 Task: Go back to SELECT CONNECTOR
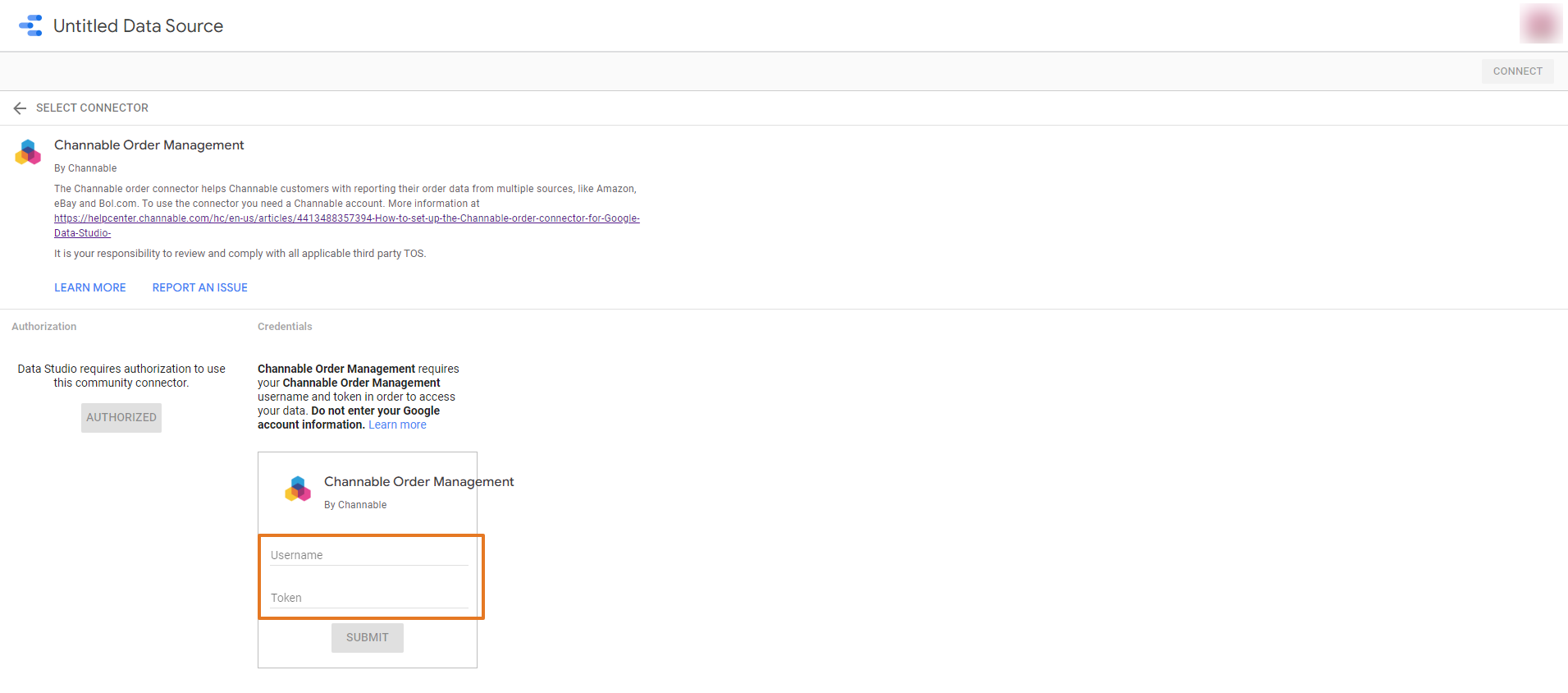92,108
